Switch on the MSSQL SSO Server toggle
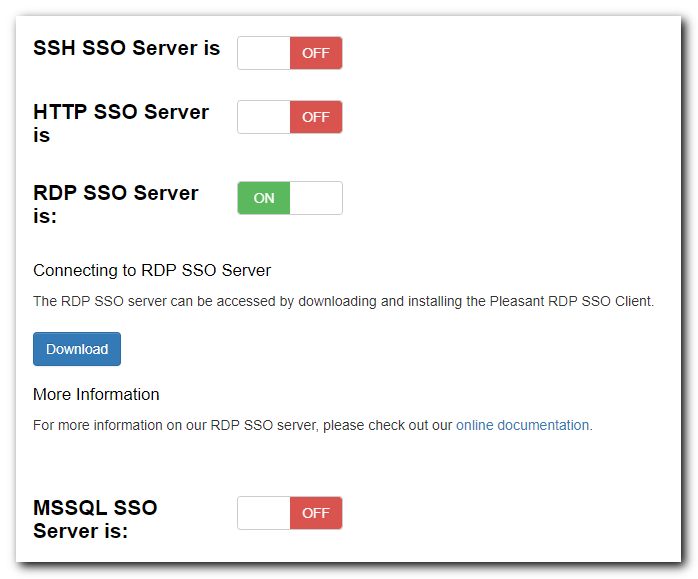 coord(290,513)
